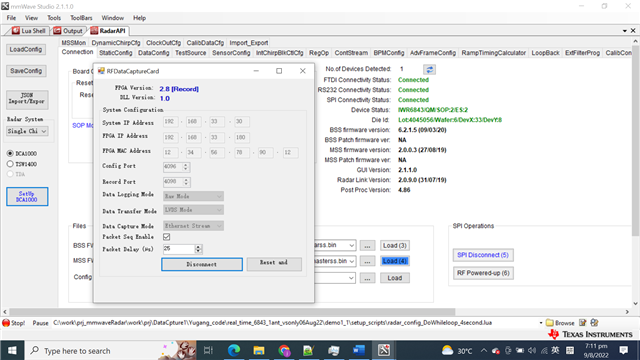
Task: Open the Tools menu
Action: tap(54, 18)
